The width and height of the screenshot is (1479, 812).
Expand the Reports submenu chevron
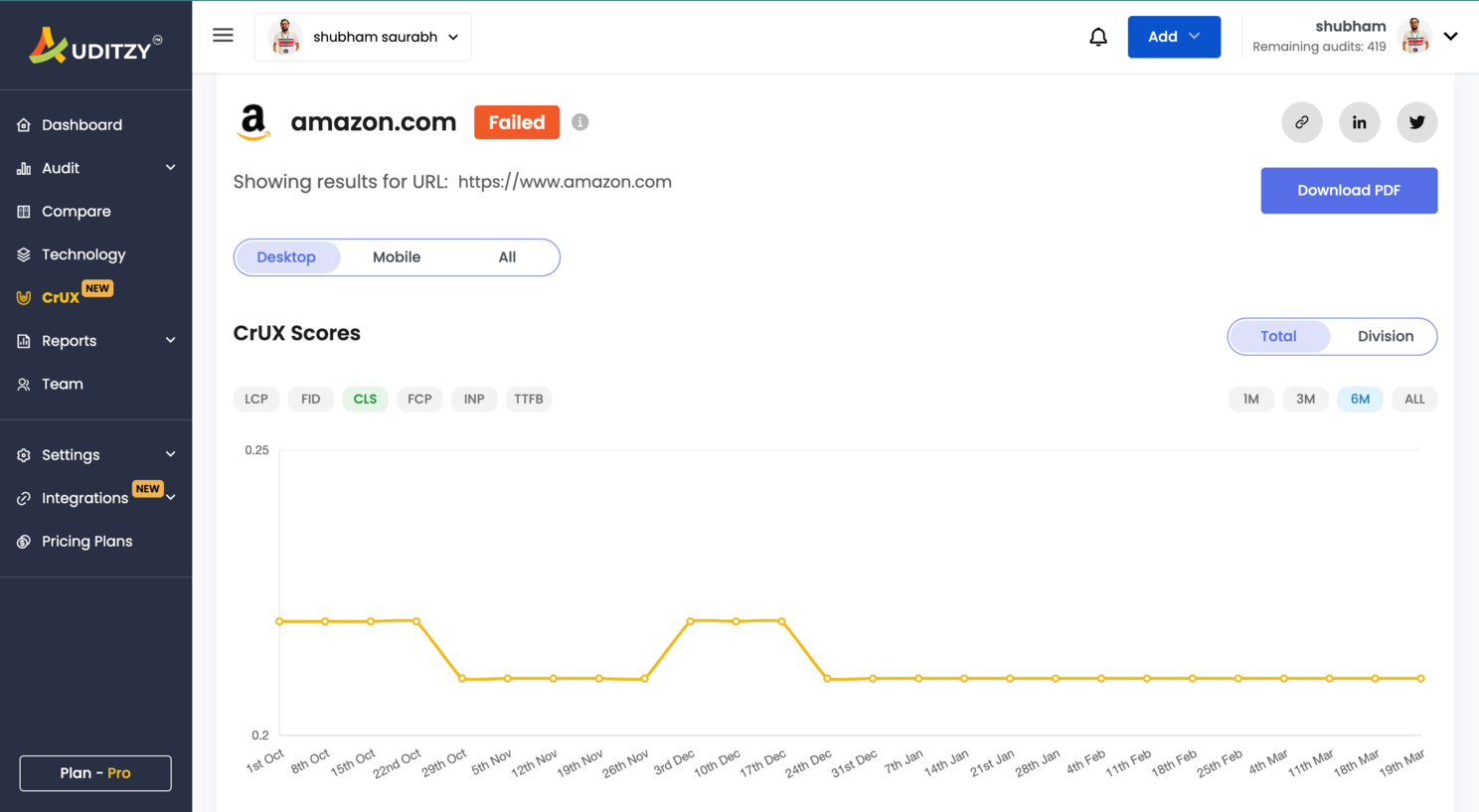[171, 340]
